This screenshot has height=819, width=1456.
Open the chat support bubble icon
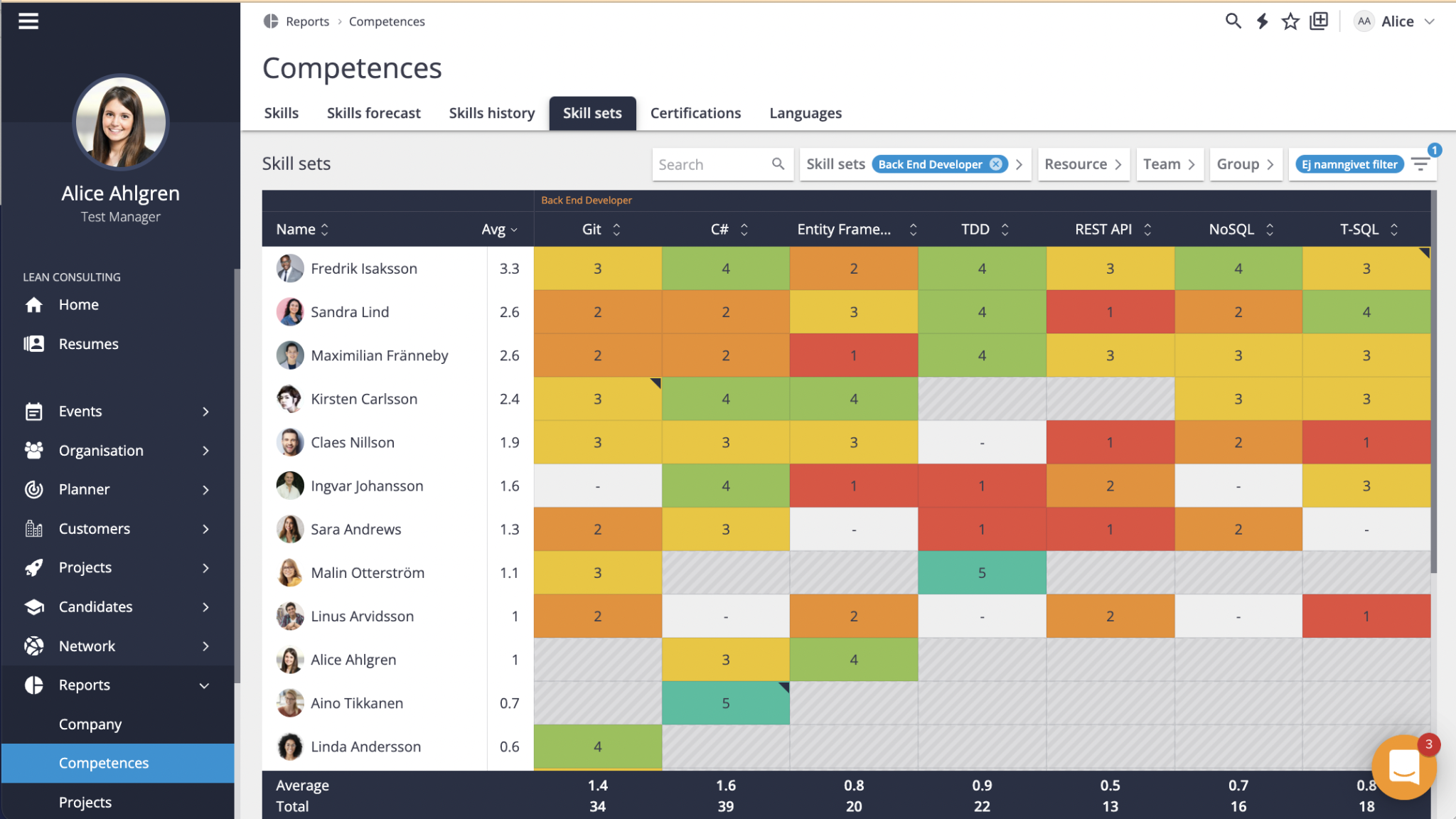1403,768
